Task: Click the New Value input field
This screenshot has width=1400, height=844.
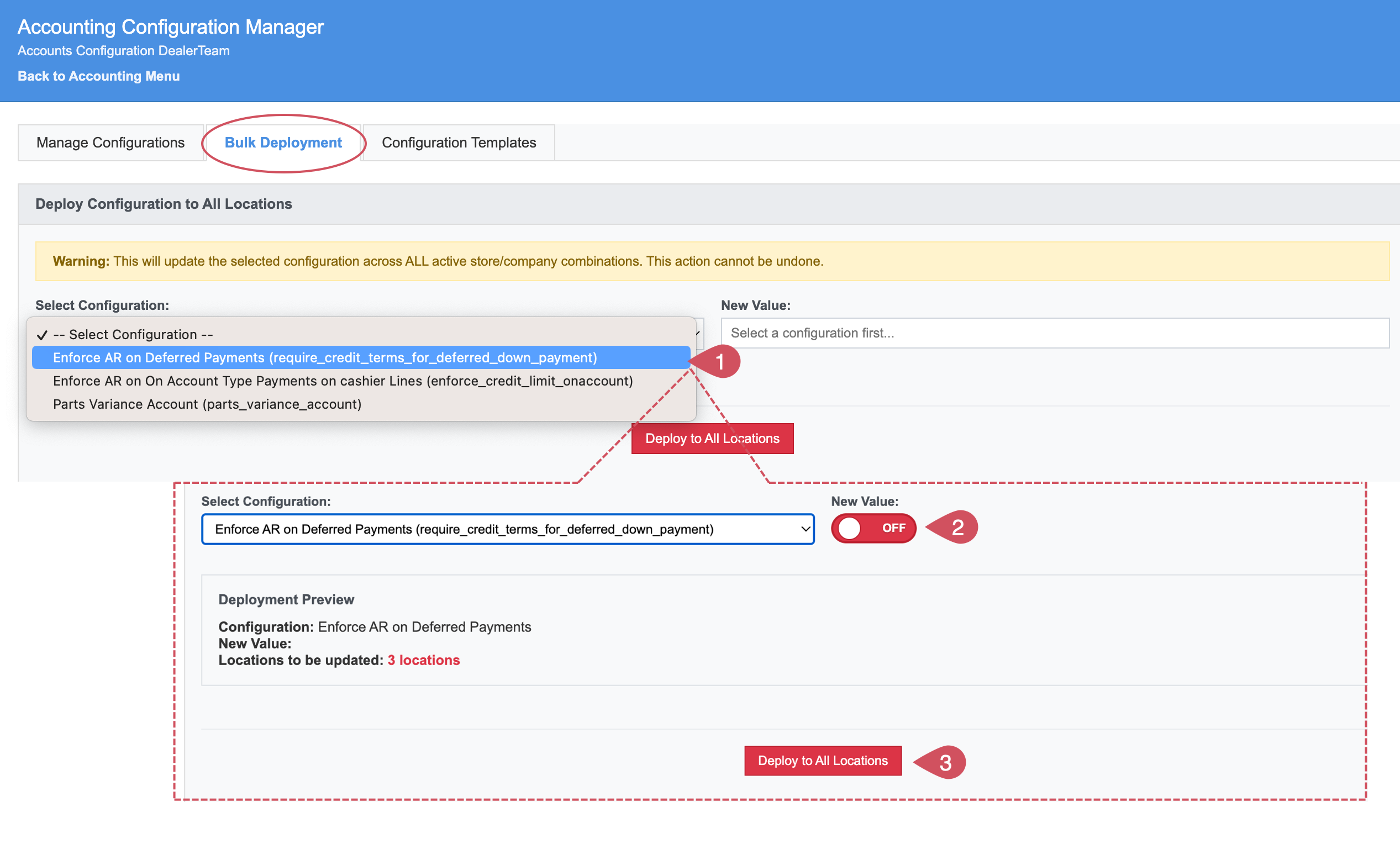Action: [x=1055, y=333]
